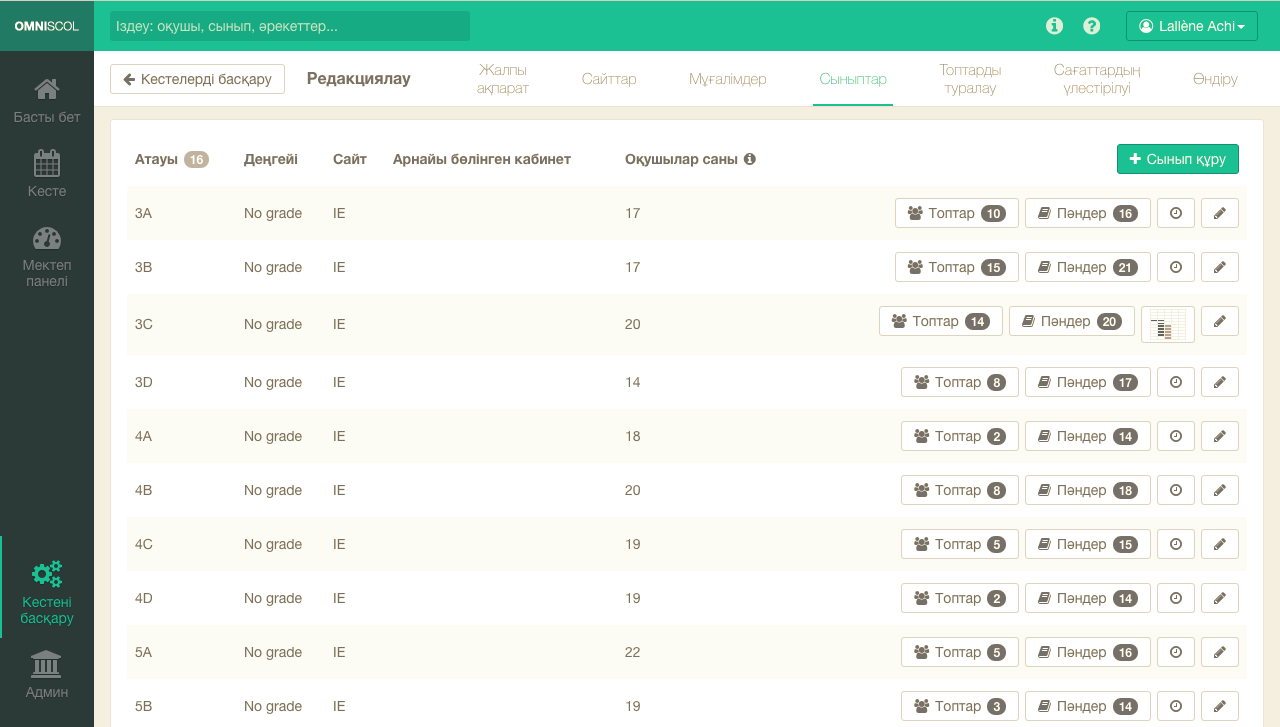Click the question mark help icon
The height and width of the screenshot is (727, 1280).
click(1092, 26)
